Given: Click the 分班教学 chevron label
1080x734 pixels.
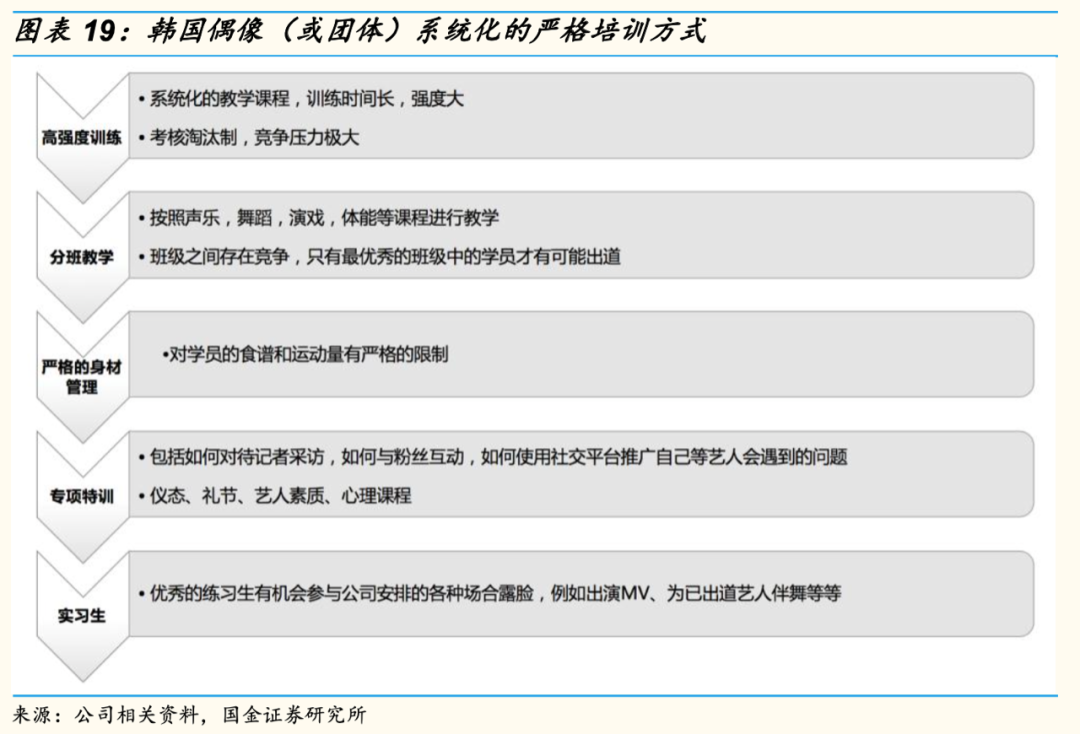Looking at the screenshot, I should tap(82, 257).
